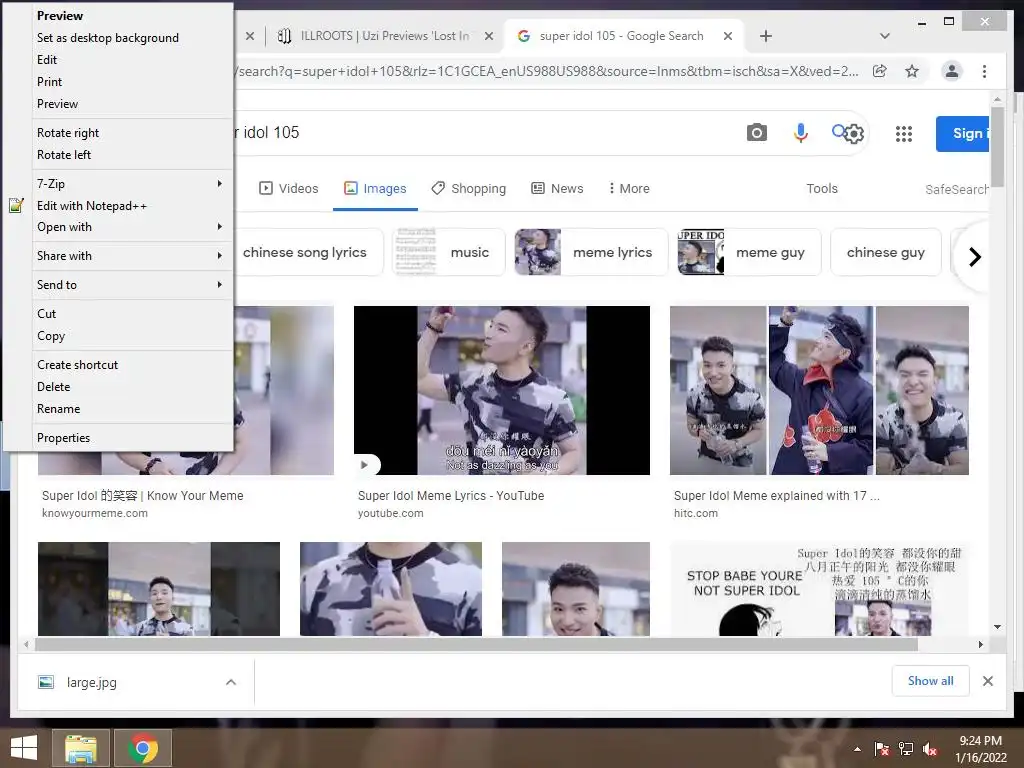Open Super Idol Meme explained thumbnail

pyautogui.click(x=819, y=391)
